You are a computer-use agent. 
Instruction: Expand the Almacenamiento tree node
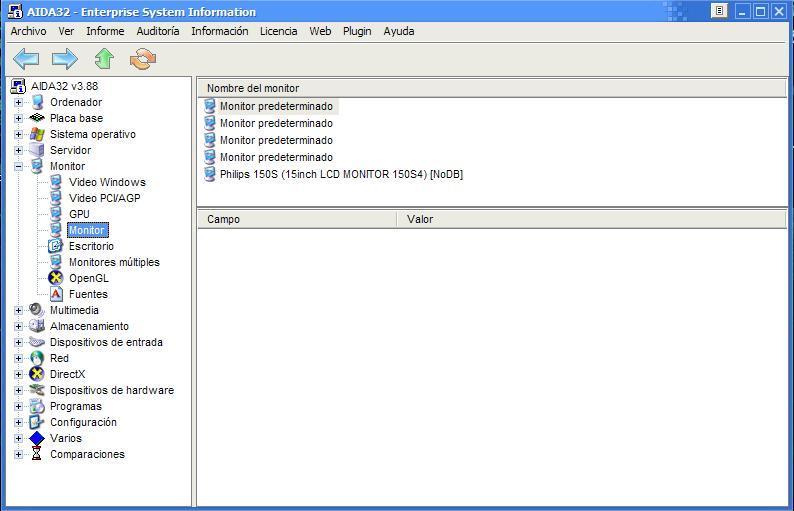[x=18, y=326]
